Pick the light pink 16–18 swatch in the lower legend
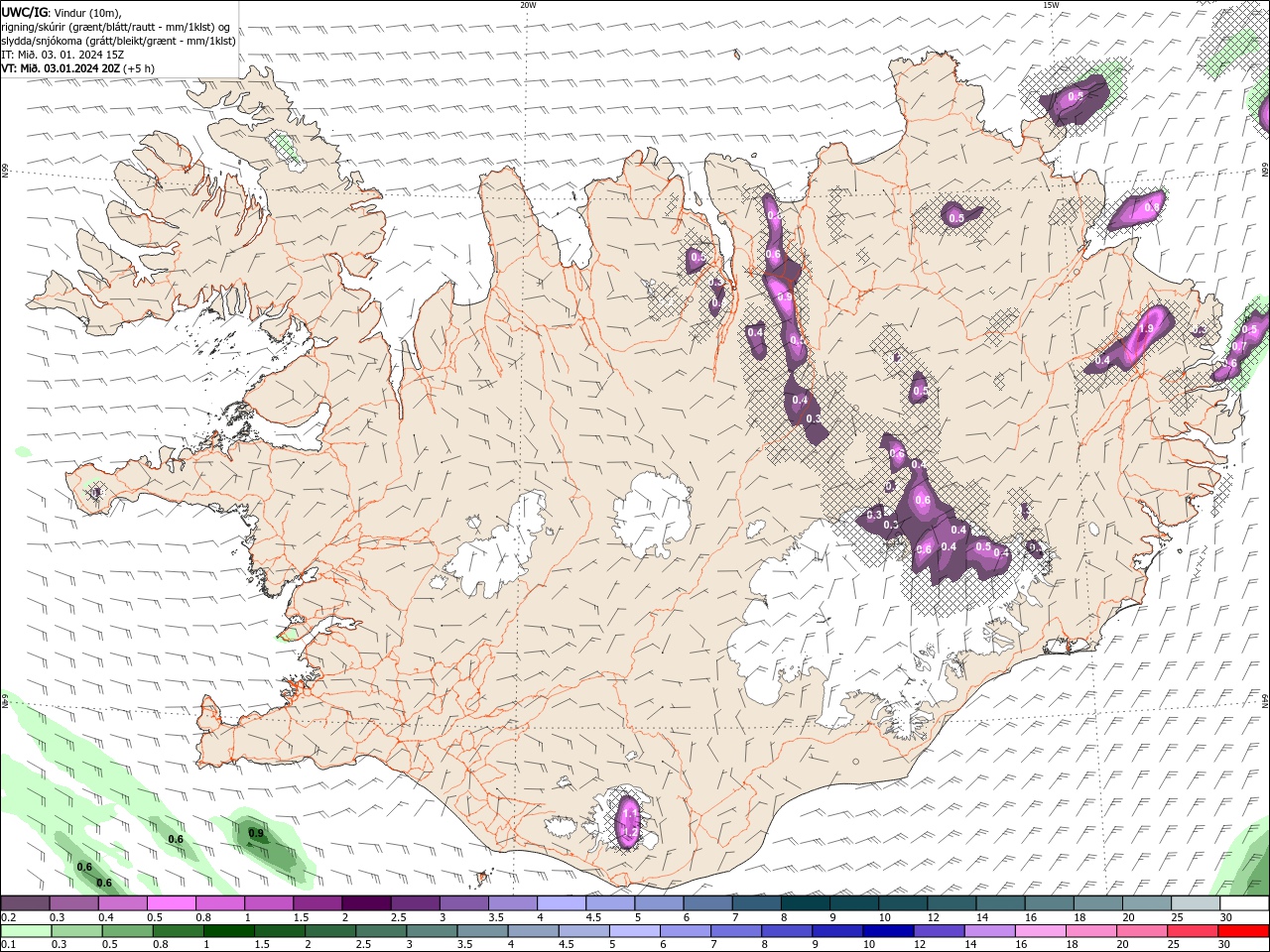Viewport: 1270px width, 952px height. point(1041,930)
